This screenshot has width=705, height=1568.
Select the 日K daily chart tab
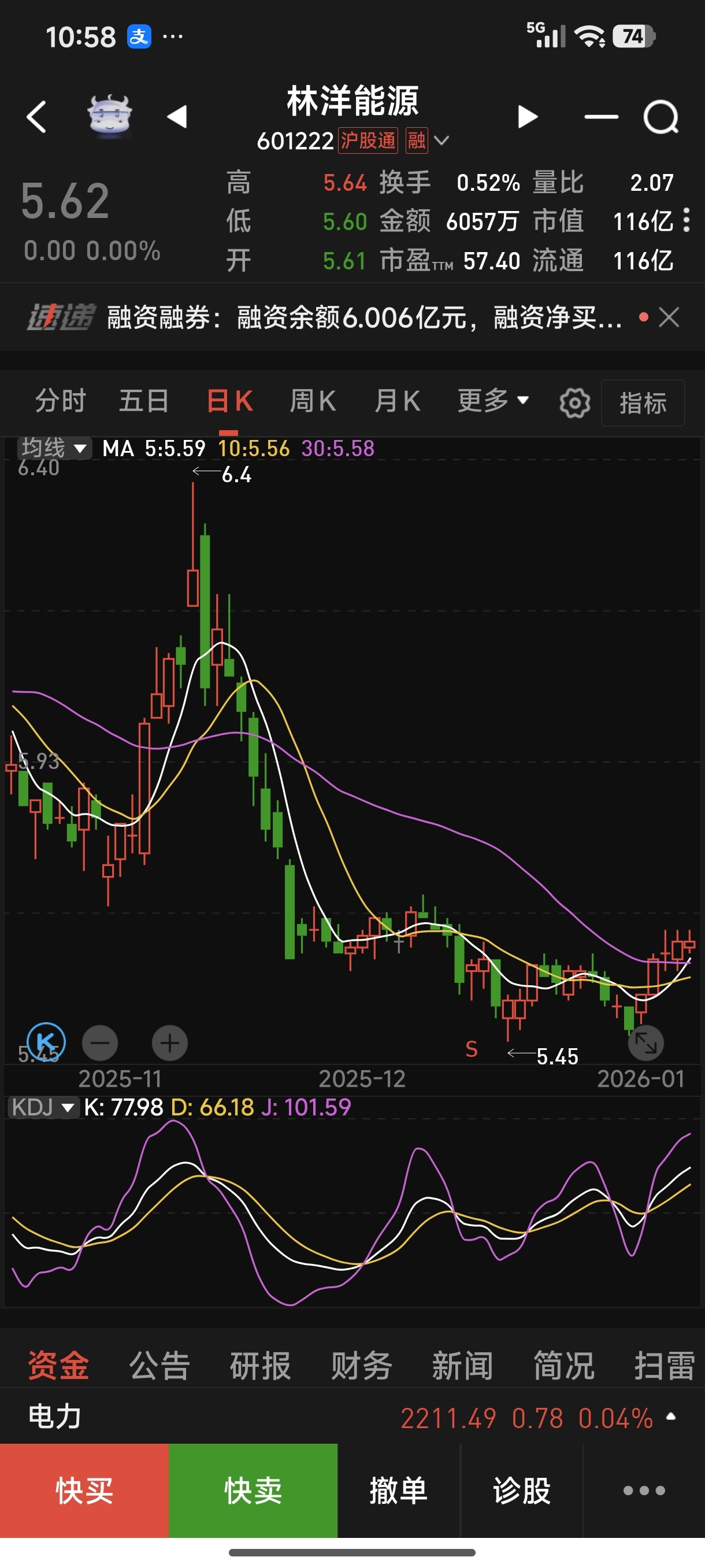229,401
